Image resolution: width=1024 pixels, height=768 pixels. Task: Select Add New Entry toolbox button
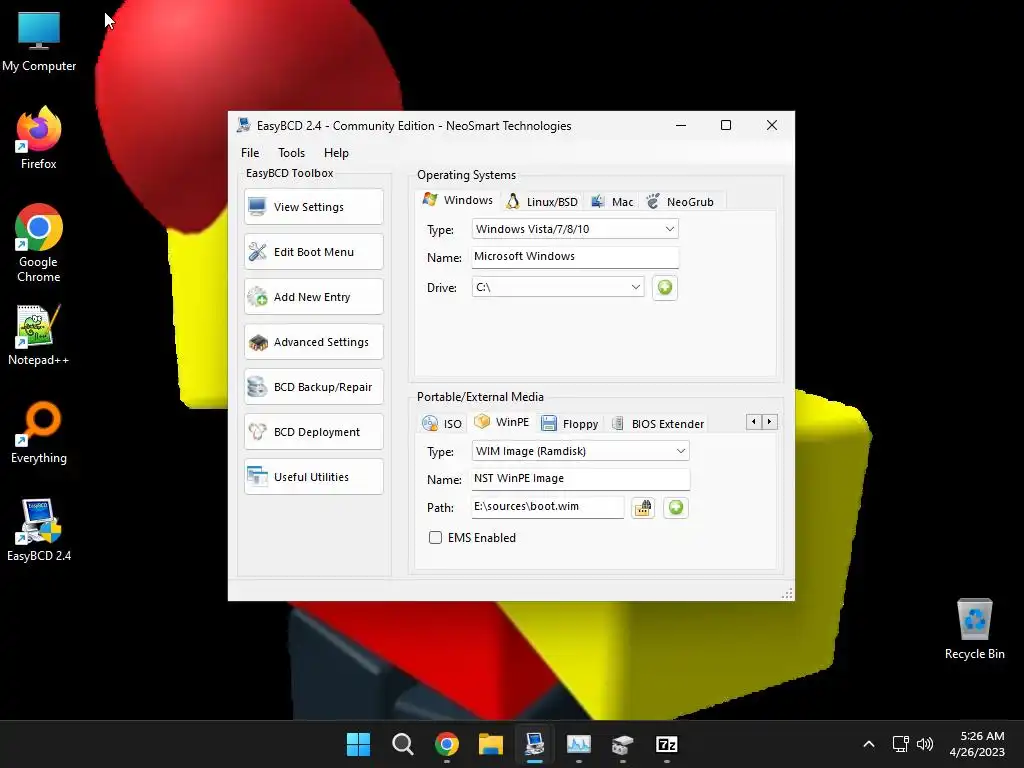[313, 297]
